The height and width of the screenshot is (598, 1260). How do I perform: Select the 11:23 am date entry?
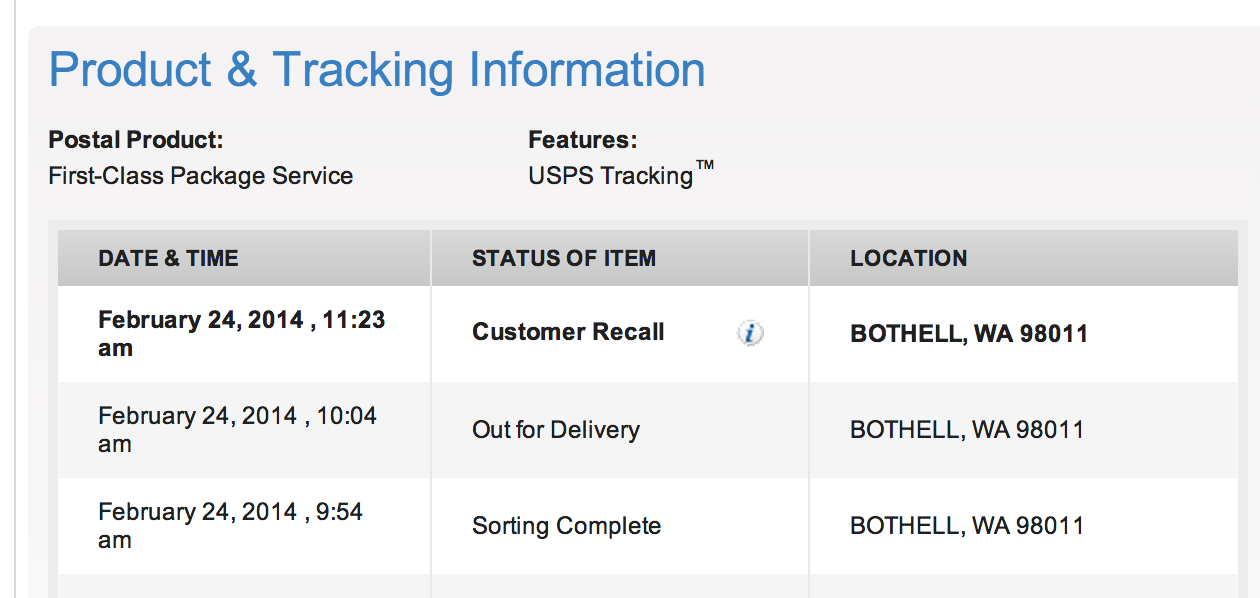pos(241,334)
